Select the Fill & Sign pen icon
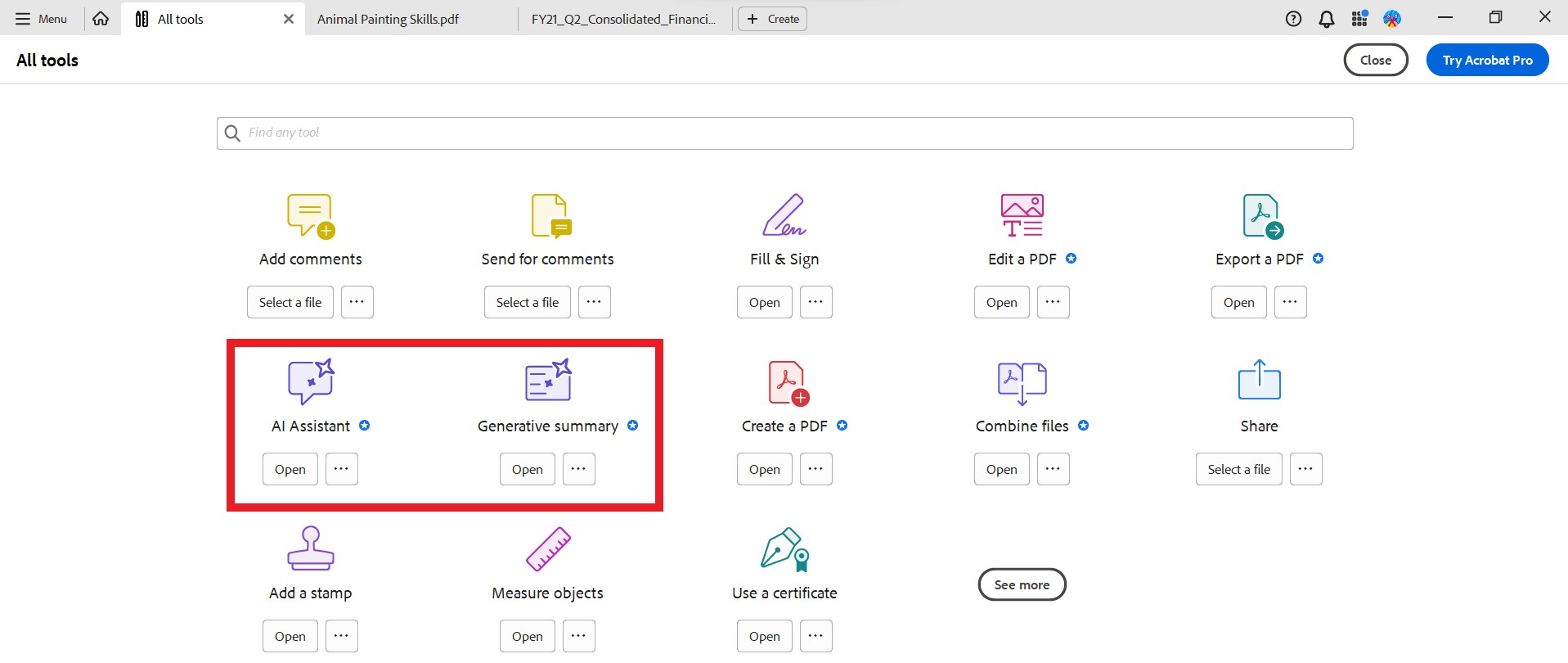This screenshot has width=1568, height=663. point(784,215)
